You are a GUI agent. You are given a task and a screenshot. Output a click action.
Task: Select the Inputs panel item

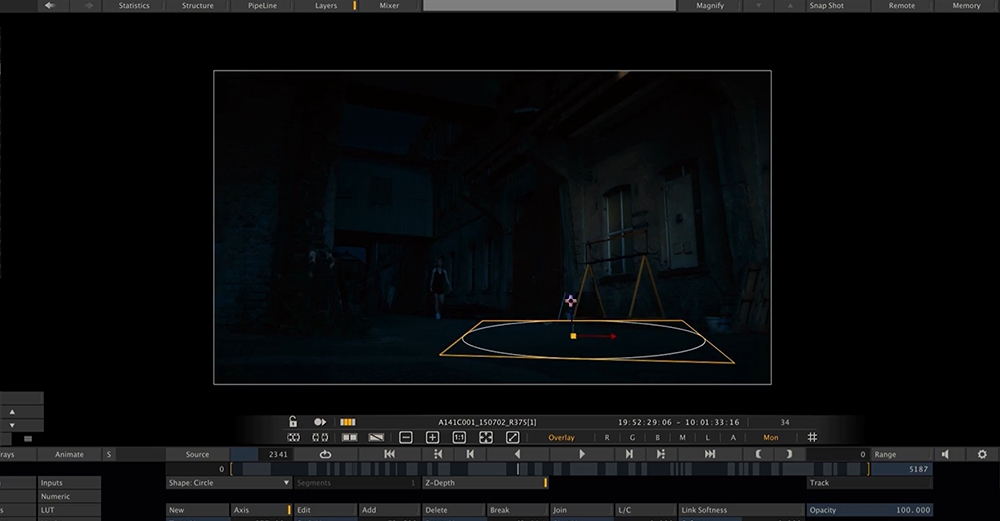[69, 483]
